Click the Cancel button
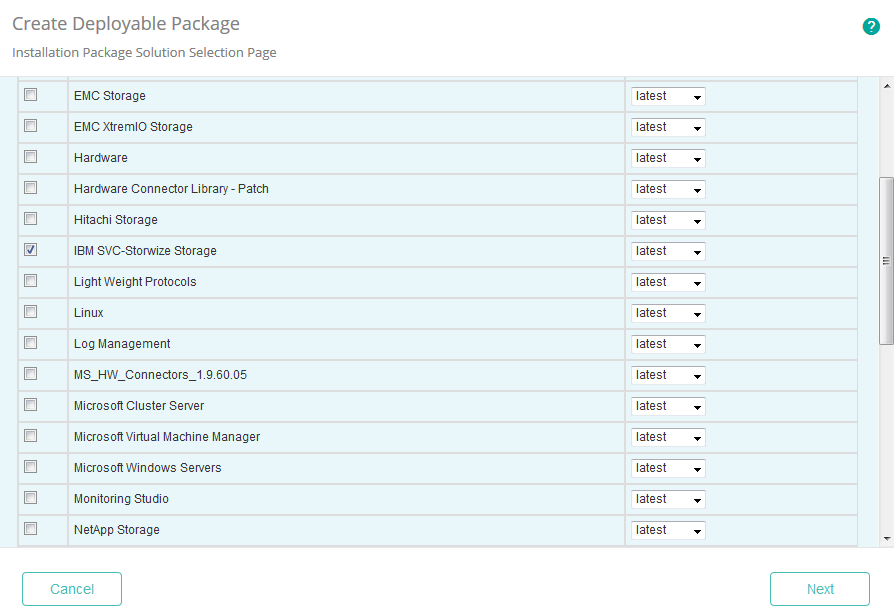The height and width of the screenshot is (616, 894). [71, 589]
